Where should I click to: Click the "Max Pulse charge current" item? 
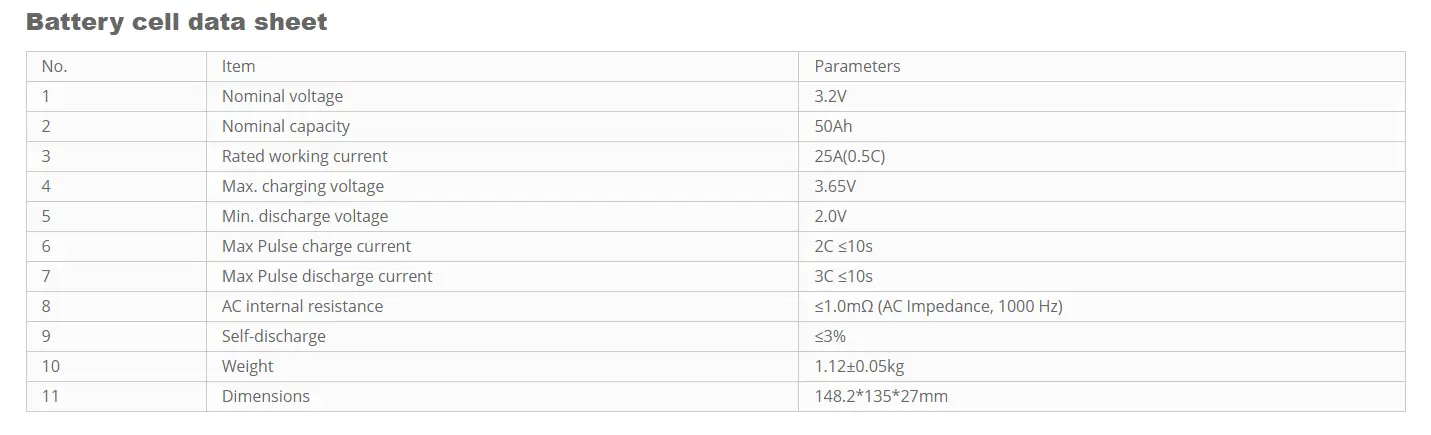(x=316, y=246)
